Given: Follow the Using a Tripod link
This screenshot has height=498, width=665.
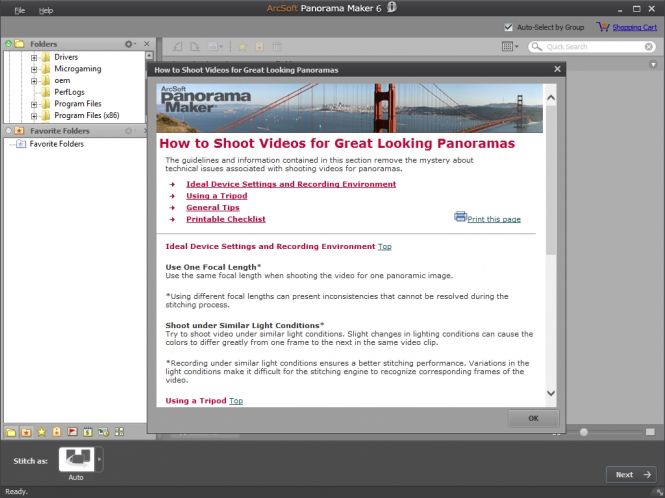Looking at the screenshot, I should pyautogui.click(x=217, y=196).
